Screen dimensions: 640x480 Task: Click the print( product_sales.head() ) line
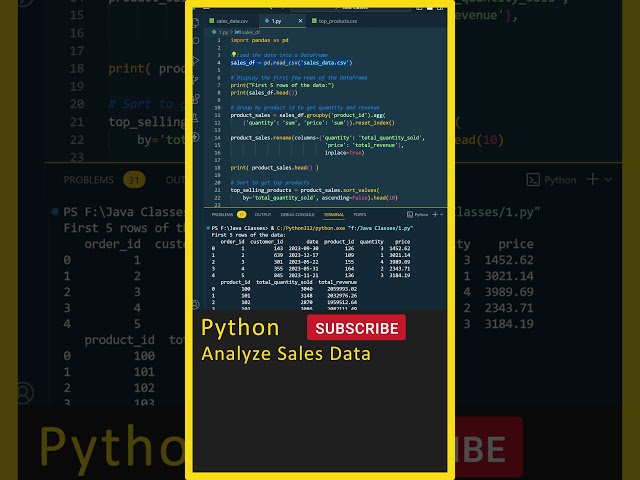pos(274,168)
